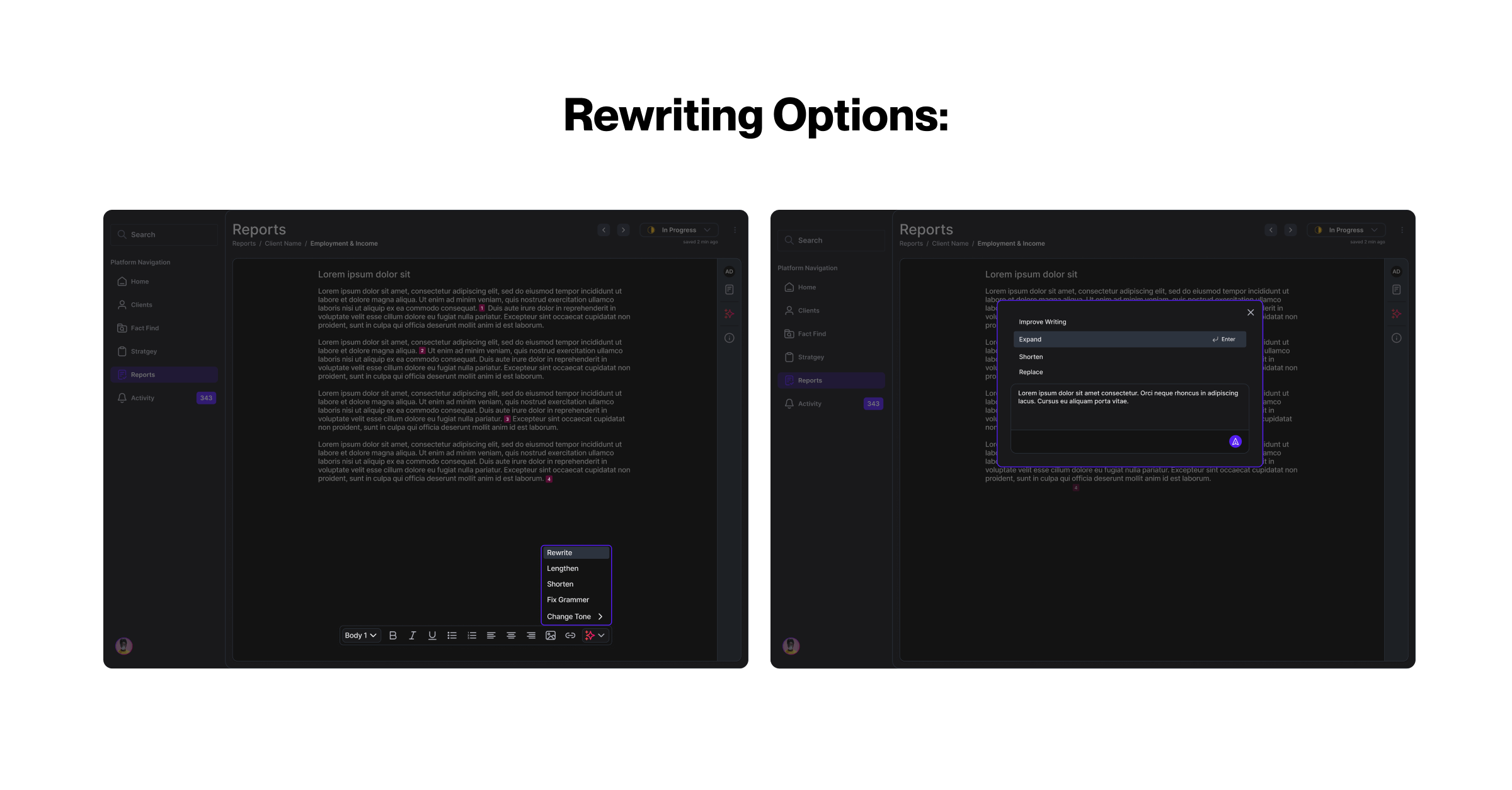
Task: Click the purple send arrow in the rewrite dialog
Action: [1235, 442]
